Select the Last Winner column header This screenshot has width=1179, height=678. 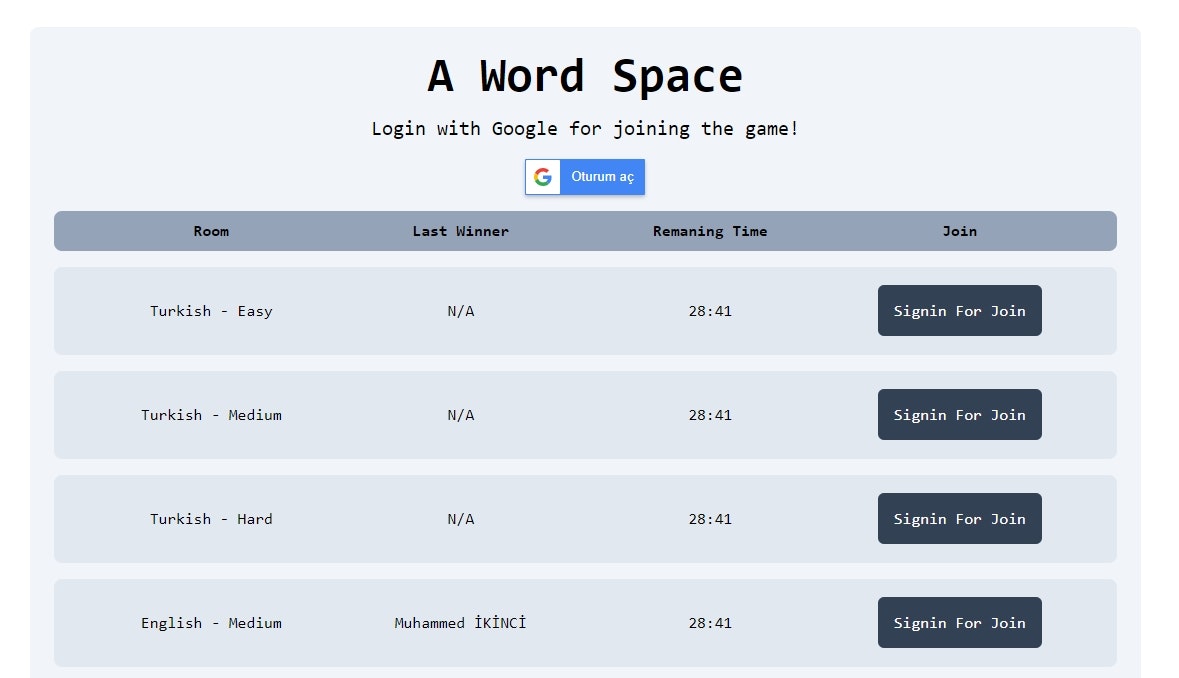tap(461, 231)
